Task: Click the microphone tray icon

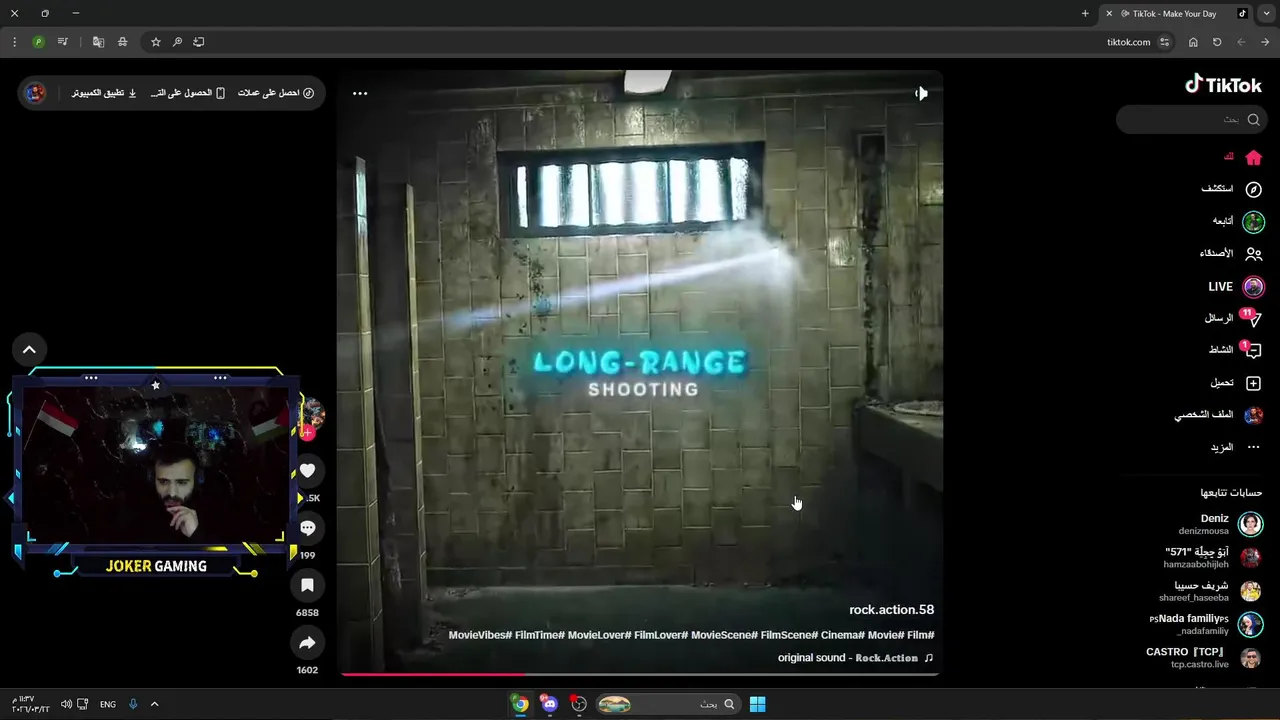Action: 132,704
